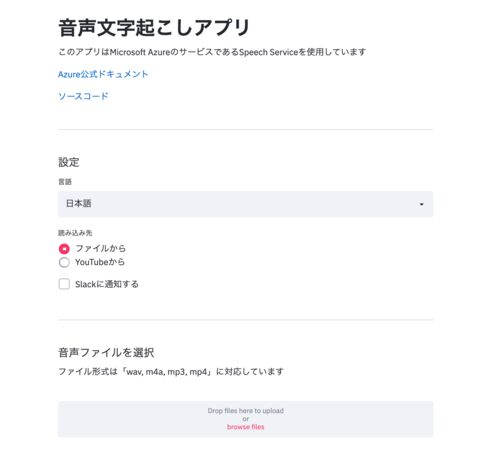This screenshot has height=473, width=500.
Task: Click the 読み込み先 field label
Action: pos(75,233)
